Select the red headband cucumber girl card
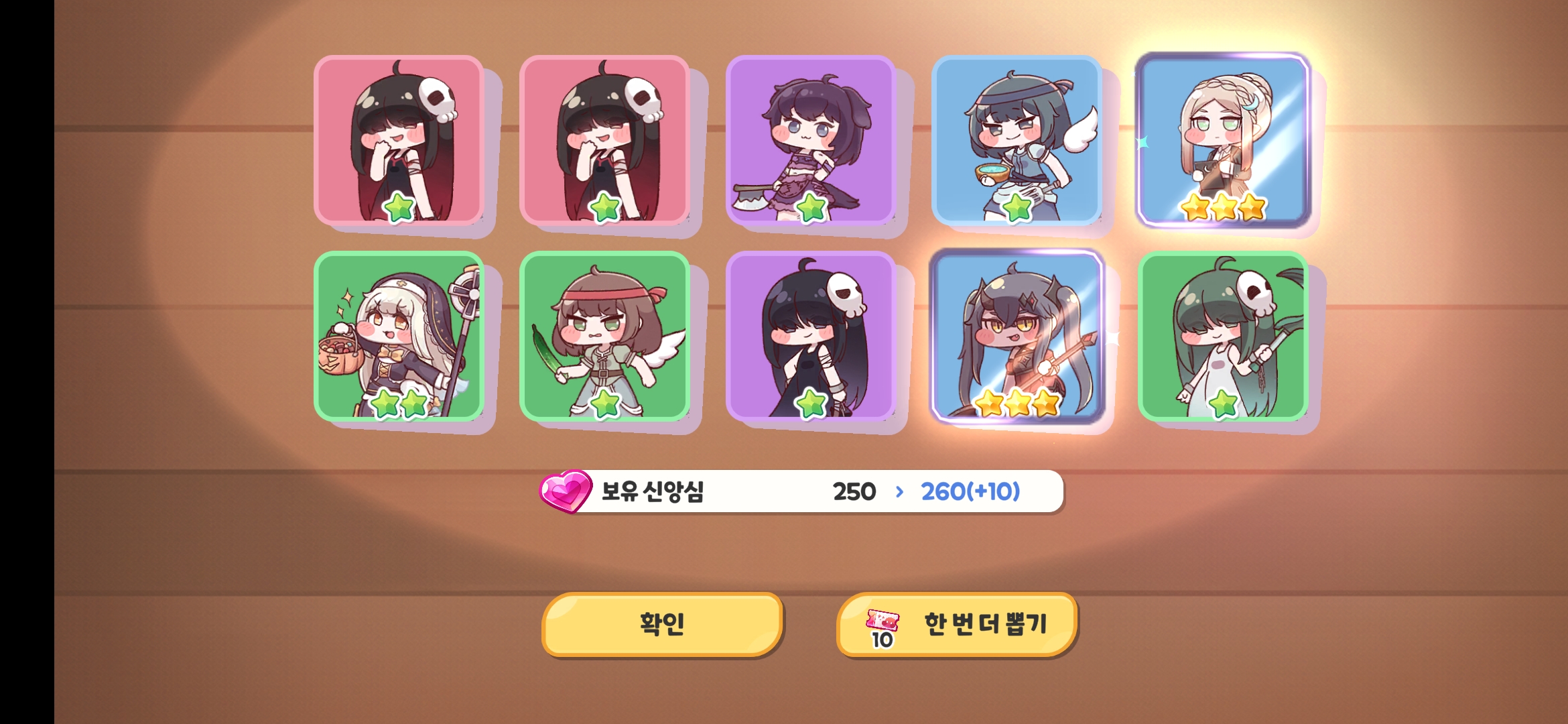 click(604, 336)
